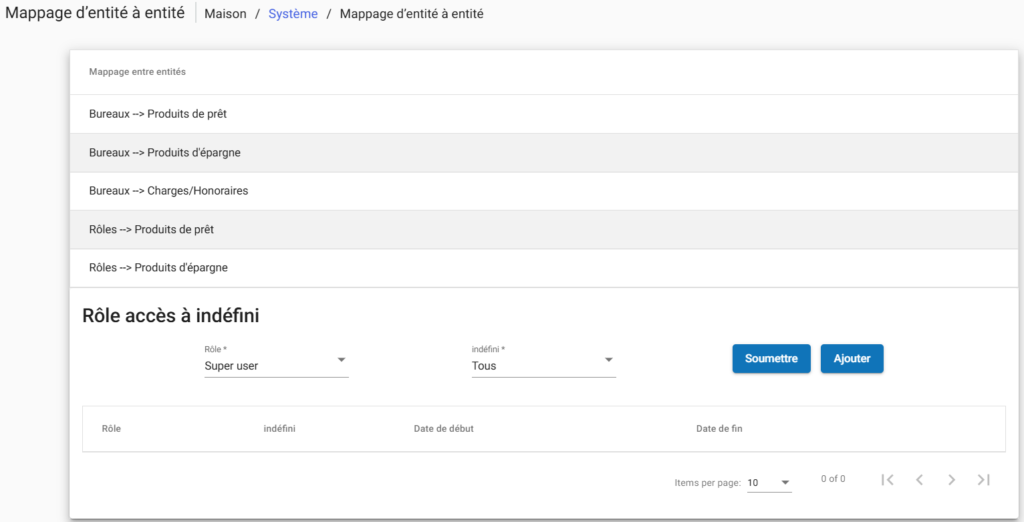Click the indéfini column header in table

point(279,429)
